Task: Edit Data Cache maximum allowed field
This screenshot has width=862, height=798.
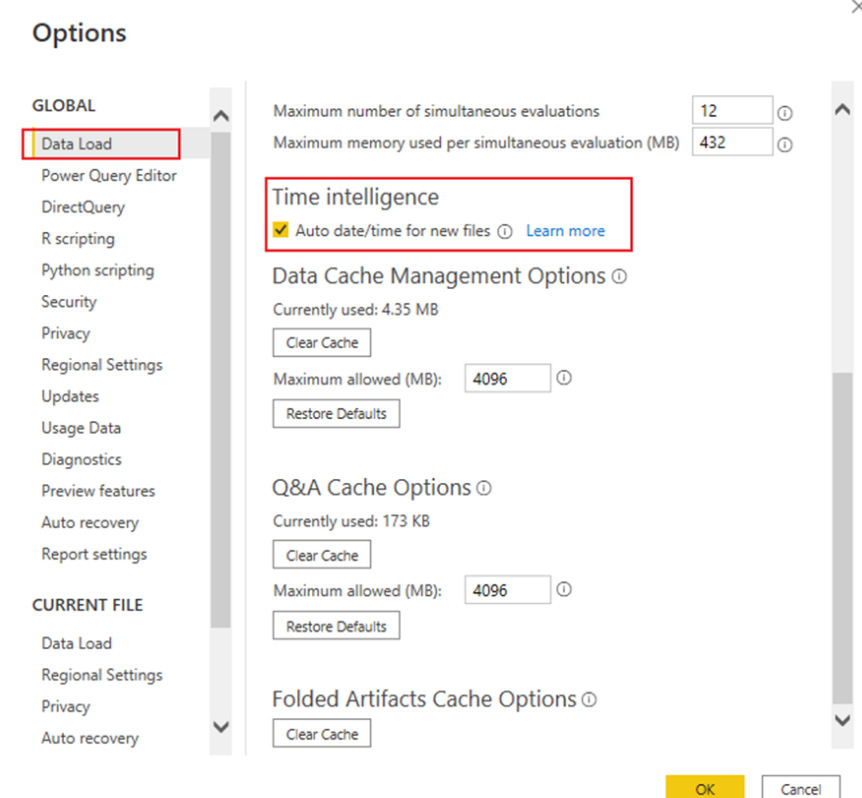Action: (507, 378)
